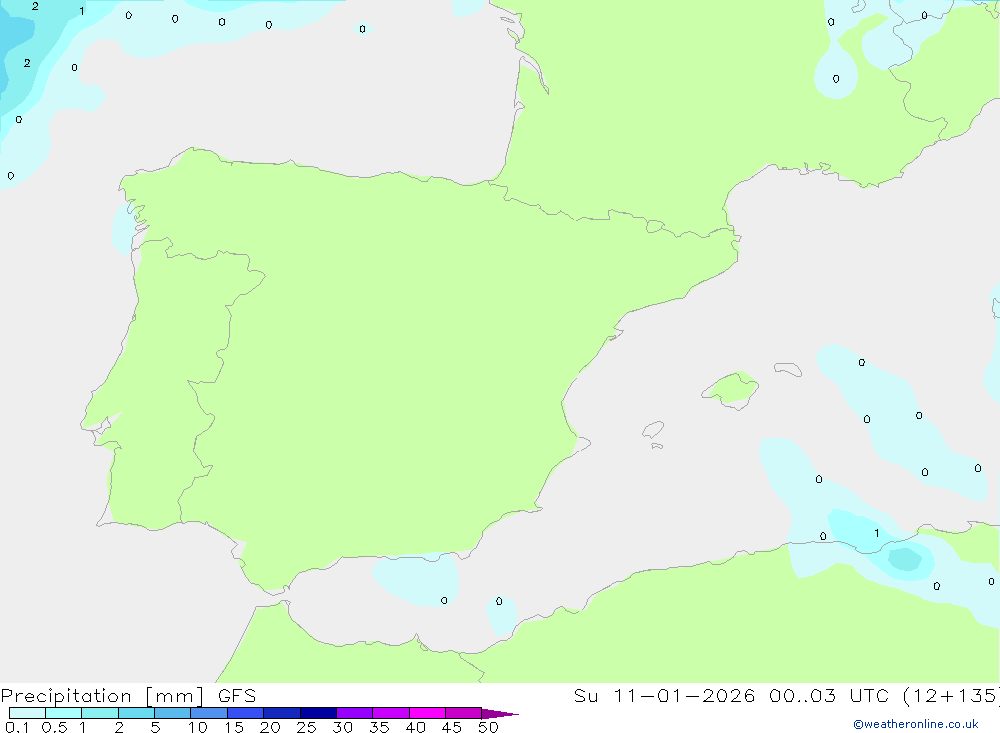
Task: Pick the 10–15 mm blue legend swatch
Action: (209, 713)
